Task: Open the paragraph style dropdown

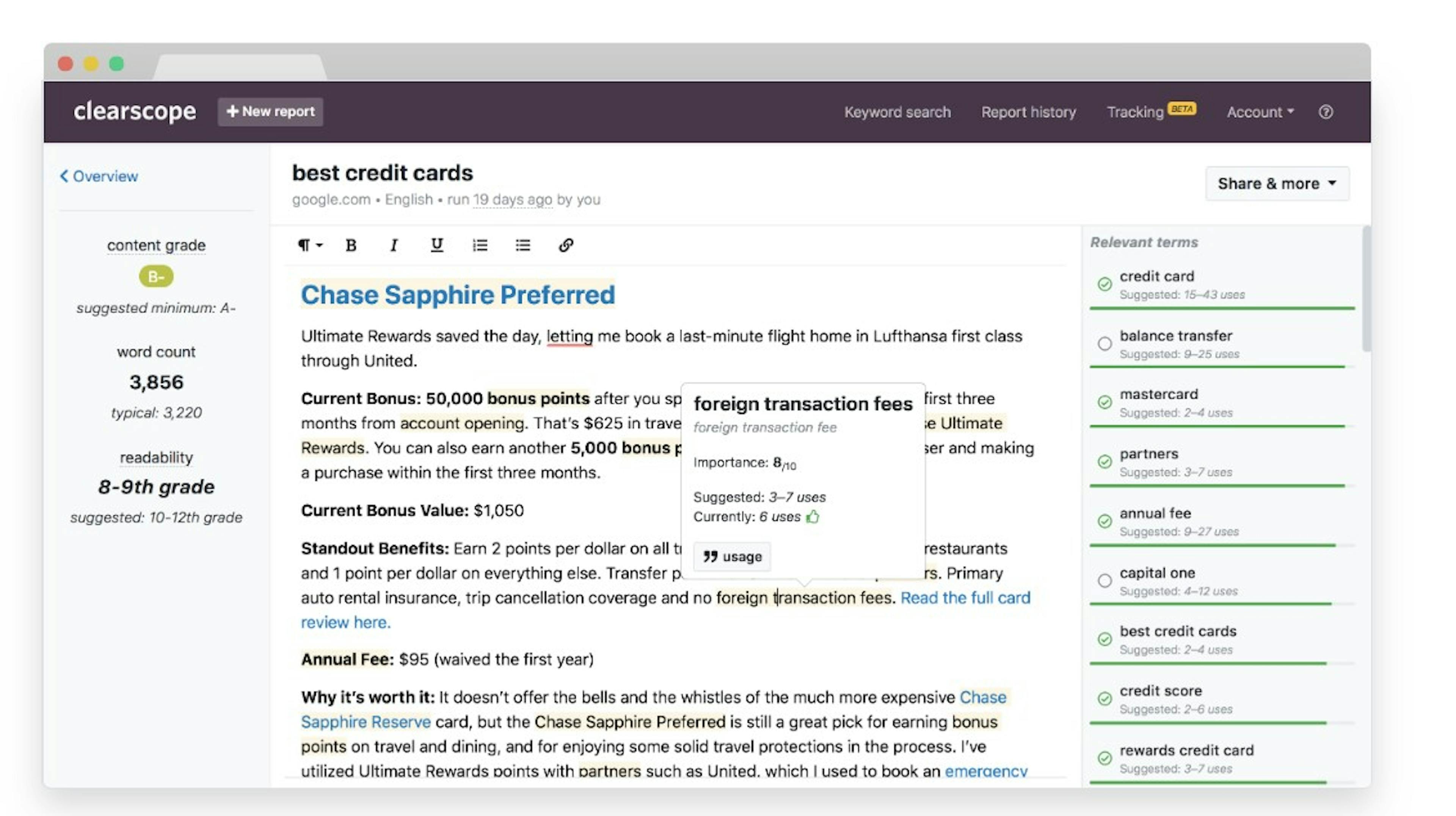Action: tap(310, 245)
